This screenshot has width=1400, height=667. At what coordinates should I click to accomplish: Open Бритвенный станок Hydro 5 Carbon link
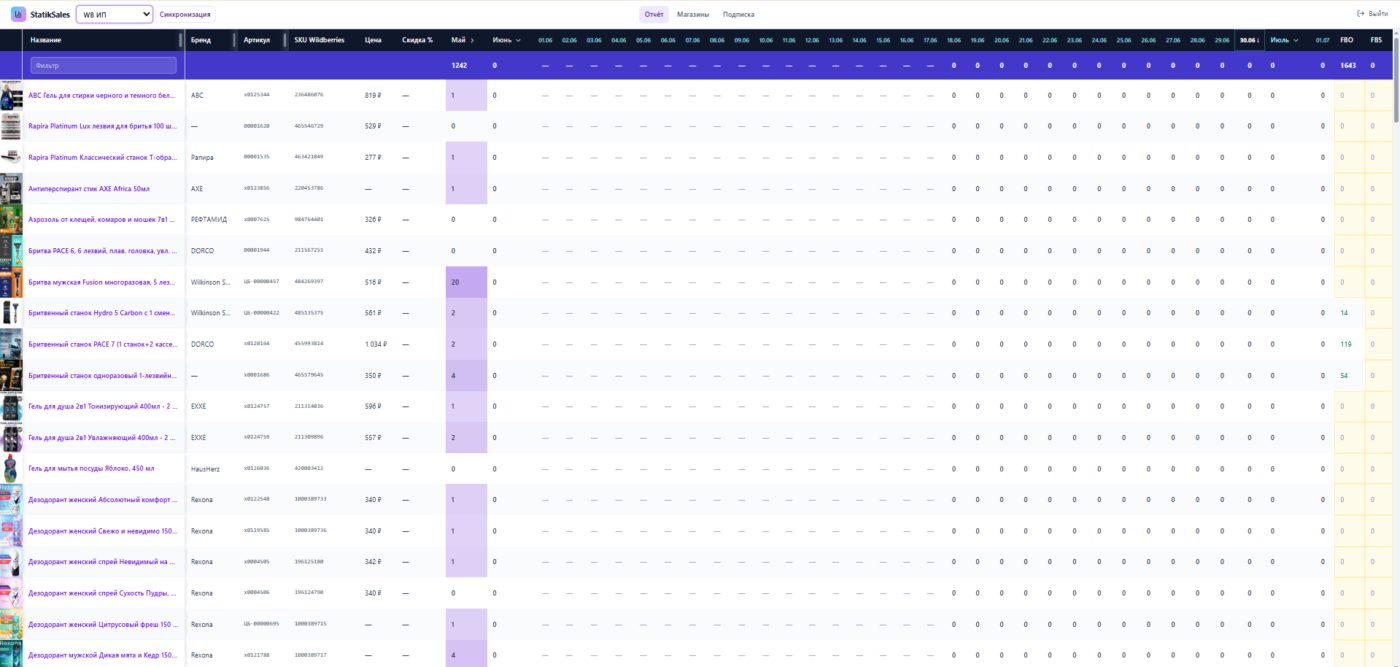pyautogui.click(x=102, y=313)
